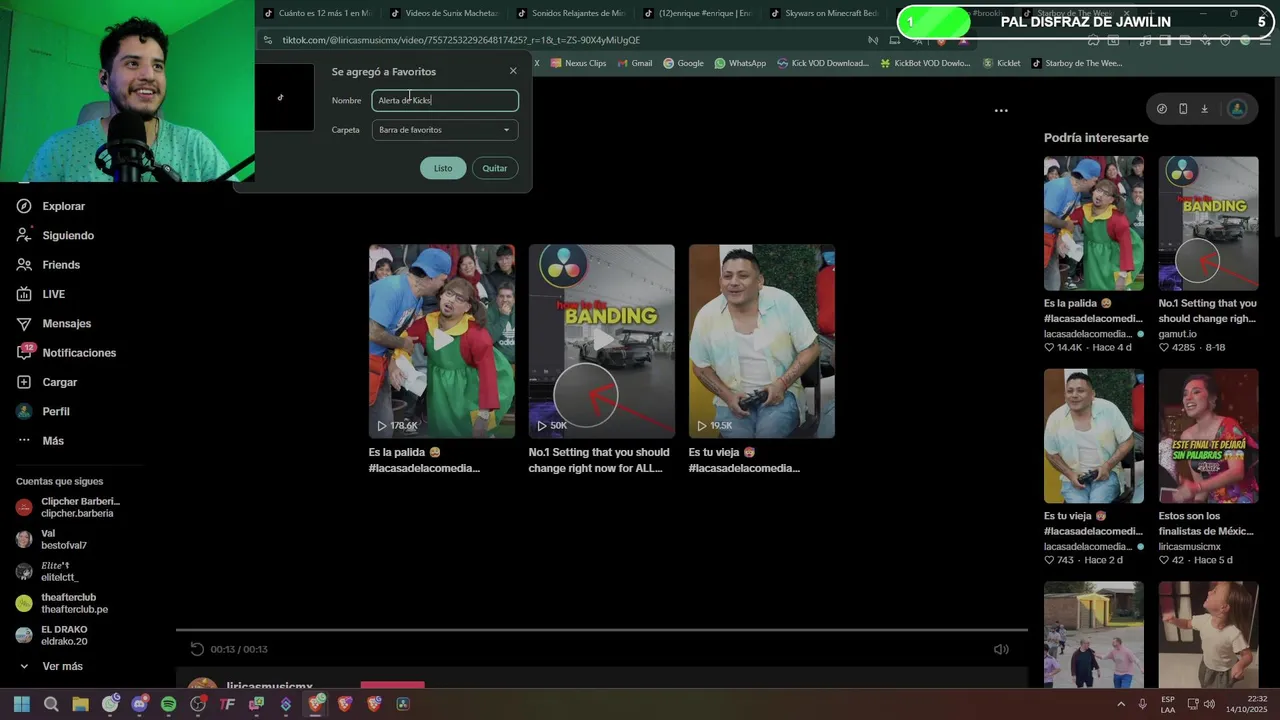Viewport: 1280px width, 720px height.
Task: Open the Google bookmark
Action: (x=683, y=63)
